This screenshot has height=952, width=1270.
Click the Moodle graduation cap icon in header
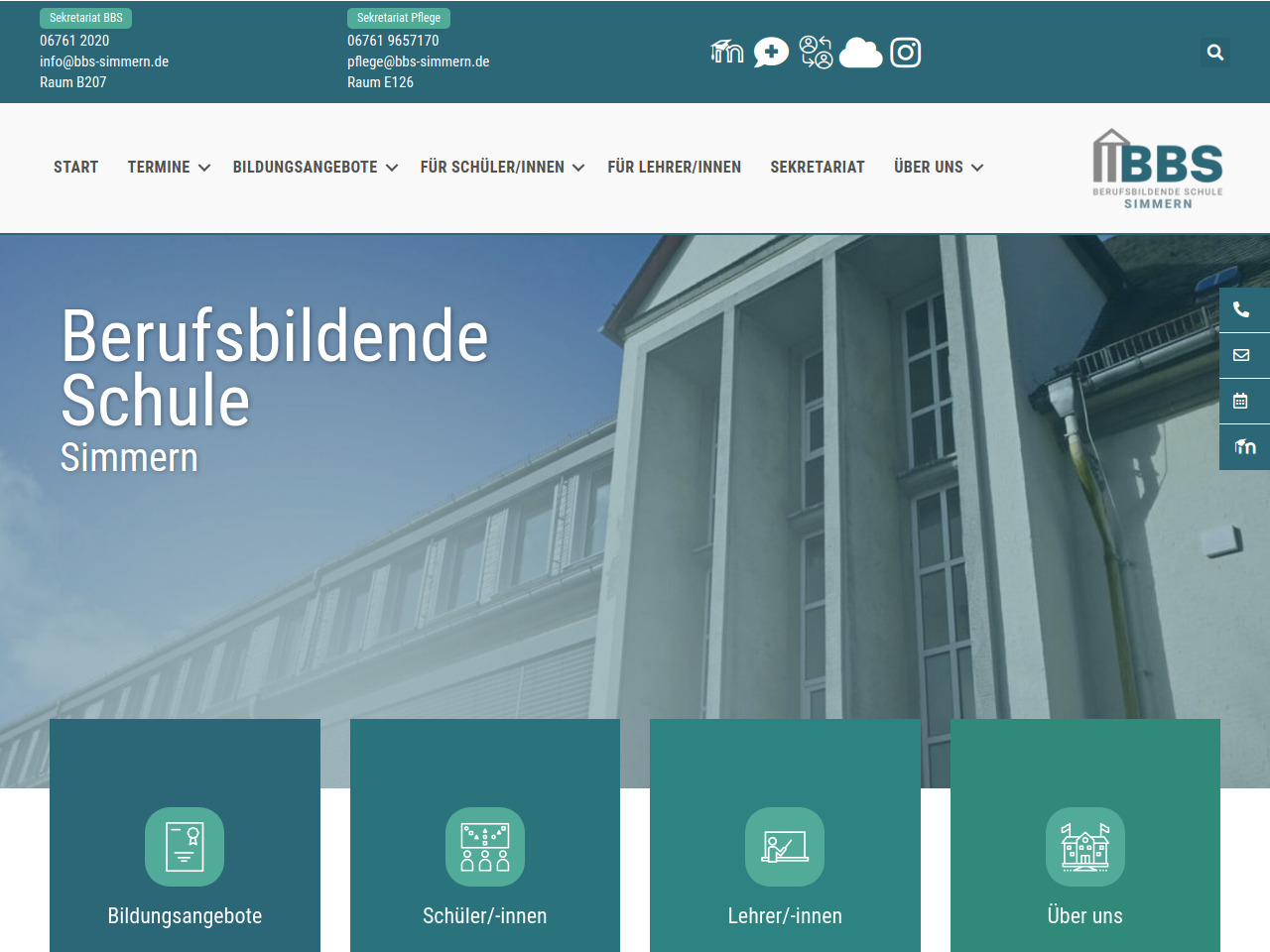[726, 52]
